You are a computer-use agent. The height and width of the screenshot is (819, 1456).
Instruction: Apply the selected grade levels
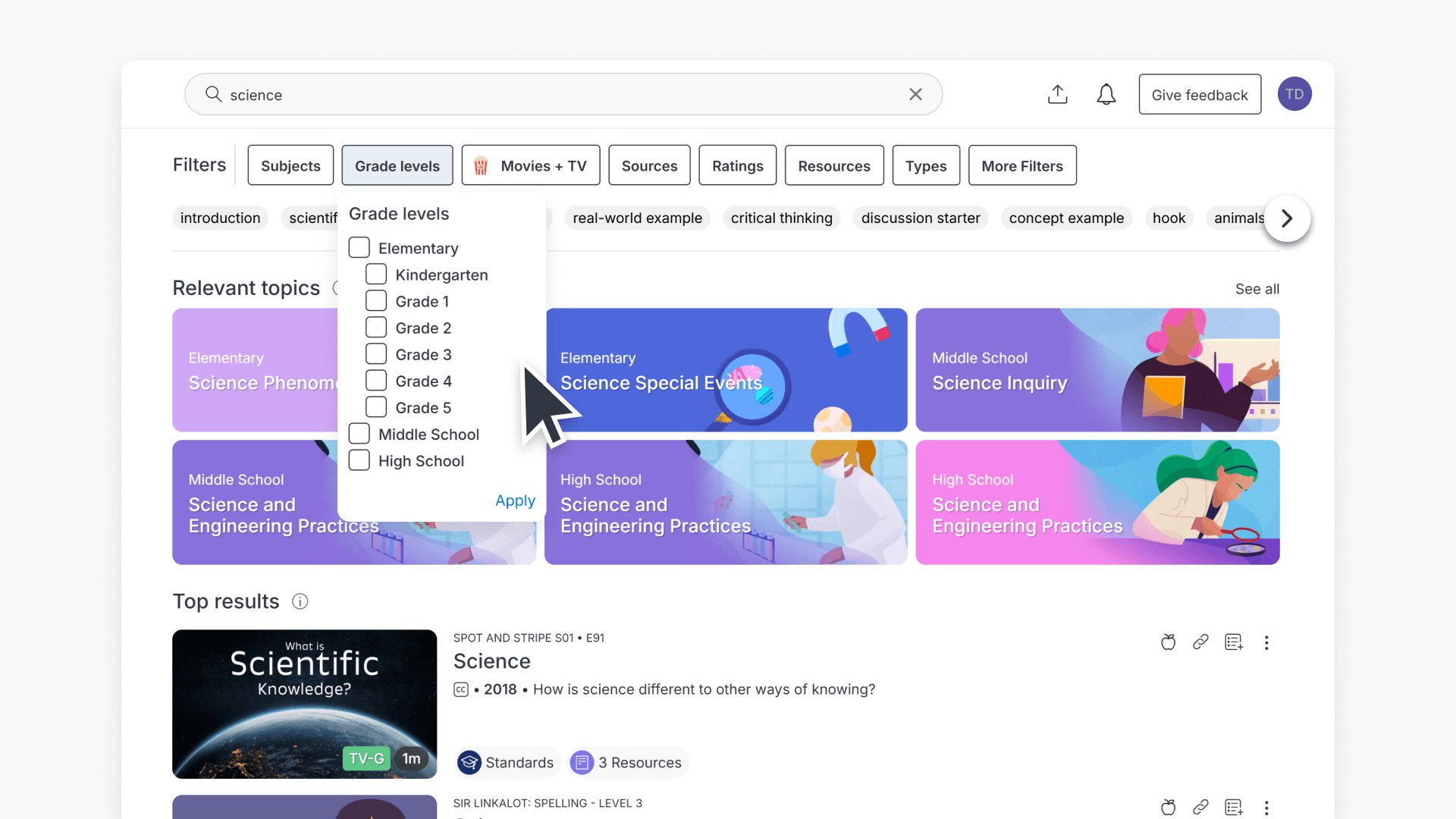tap(515, 500)
